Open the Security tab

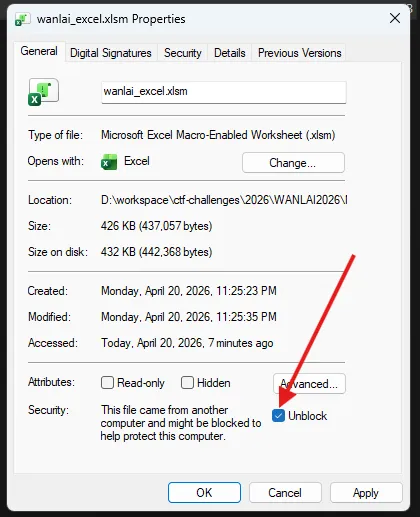(x=183, y=53)
